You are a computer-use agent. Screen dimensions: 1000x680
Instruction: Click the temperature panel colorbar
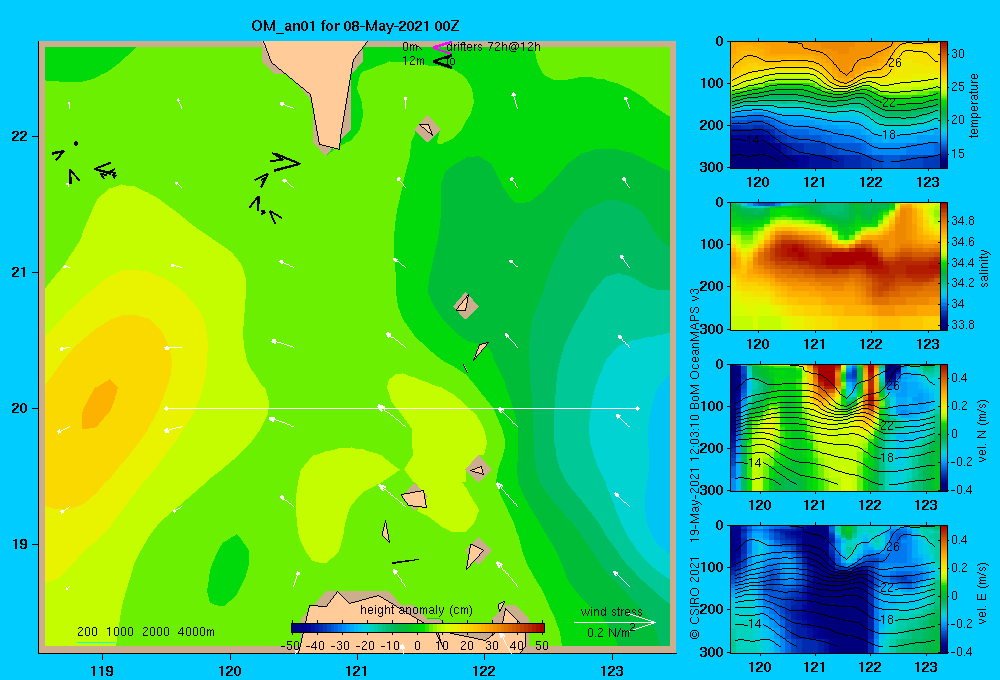click(x=944, y=105)
